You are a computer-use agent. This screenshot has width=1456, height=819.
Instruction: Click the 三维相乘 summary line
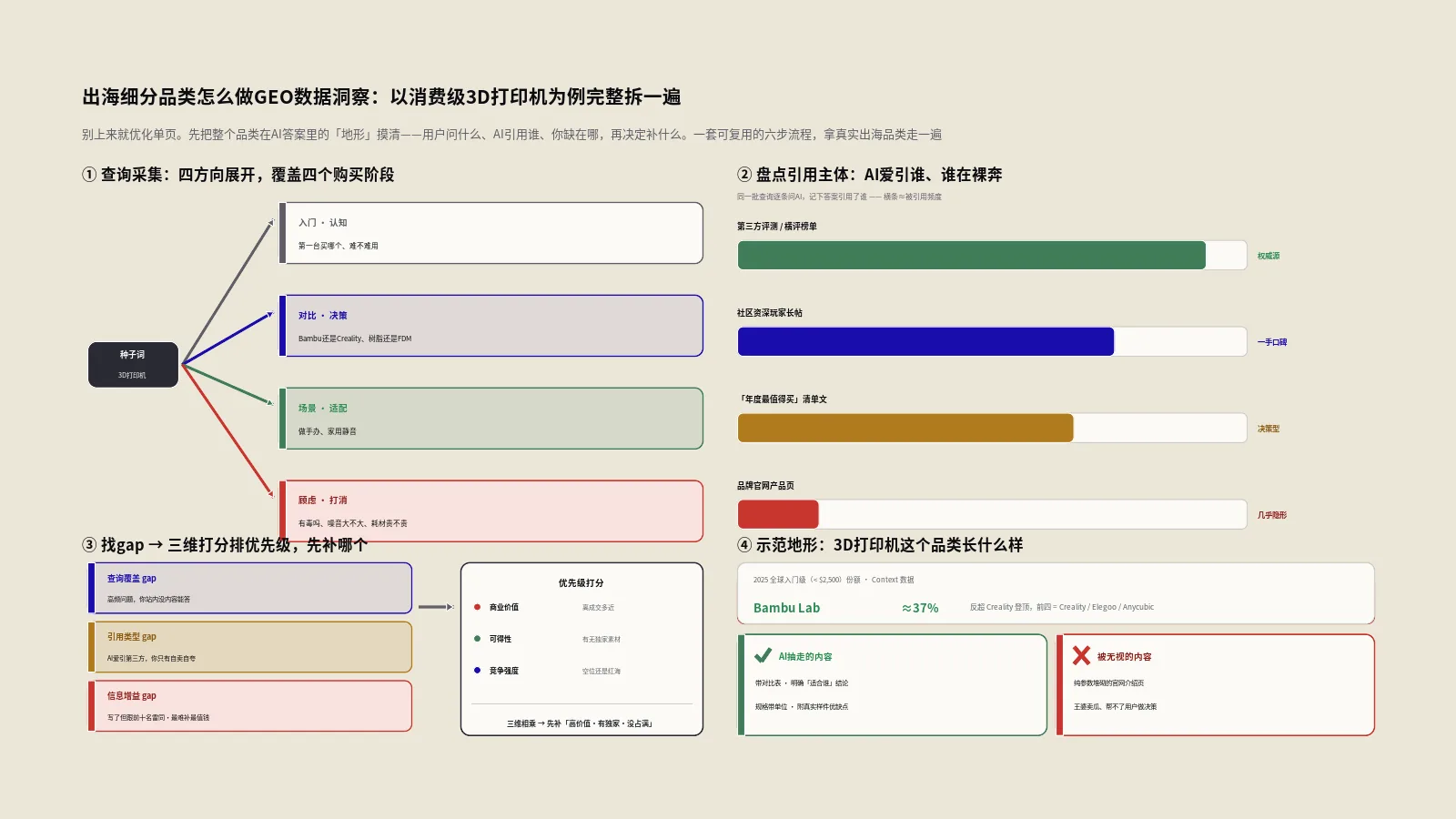coord(581,723)
